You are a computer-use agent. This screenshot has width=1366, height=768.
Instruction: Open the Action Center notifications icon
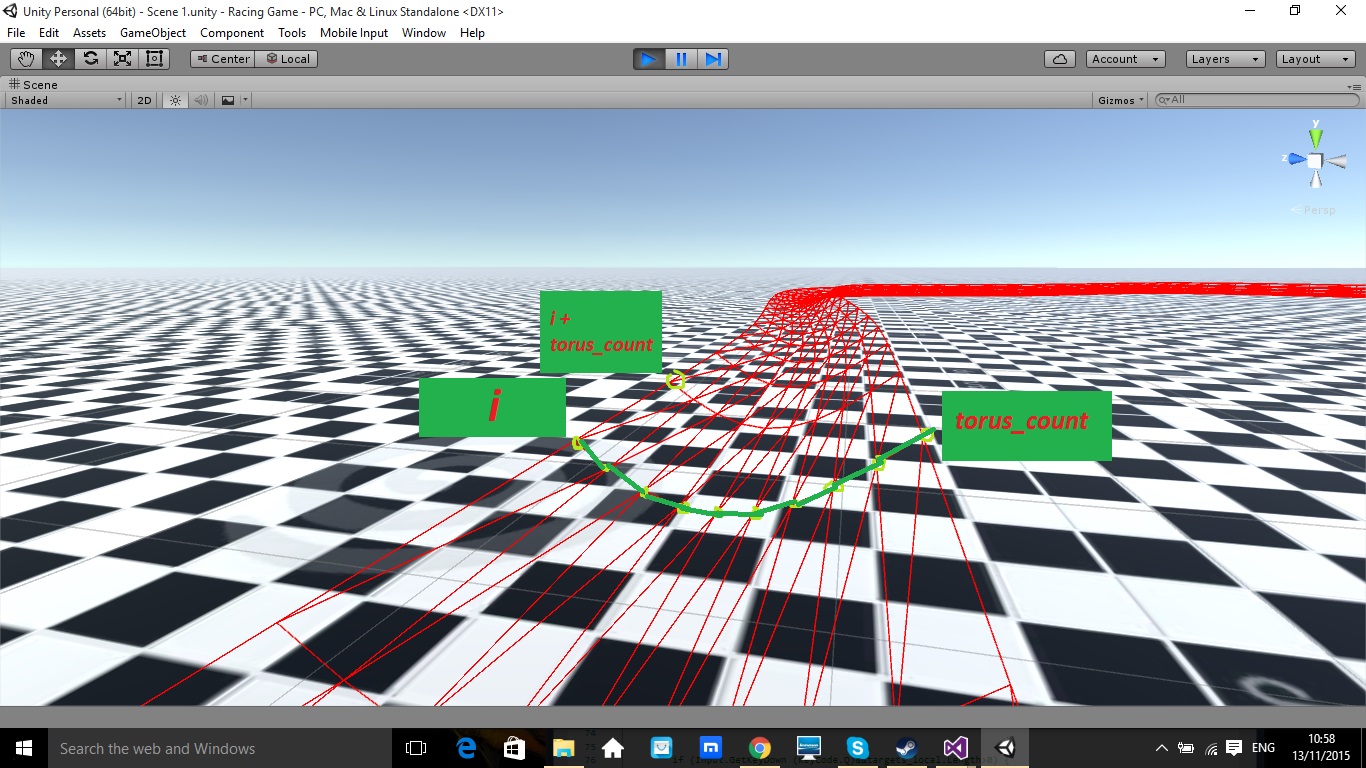[x=1234, y=748]
